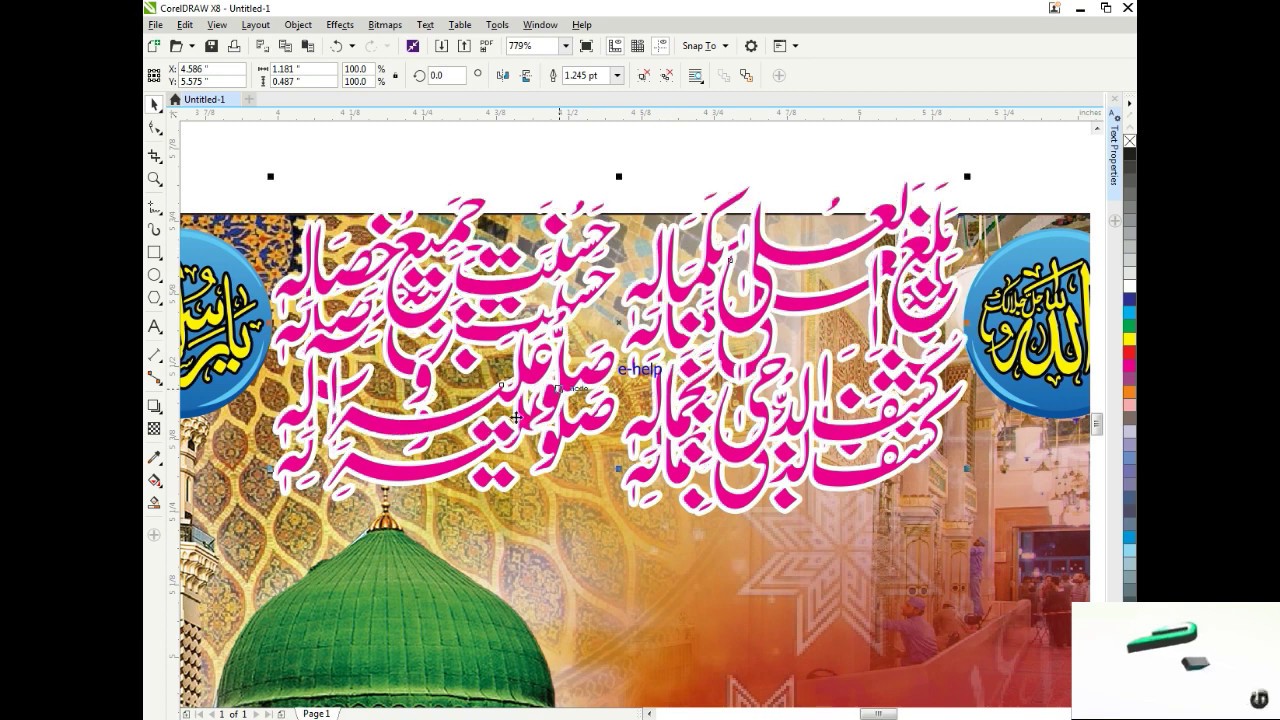This screenshot has height=720, width=1280.
Task: Select the Color Eyedropper tool
Action: tap(155, 458)
